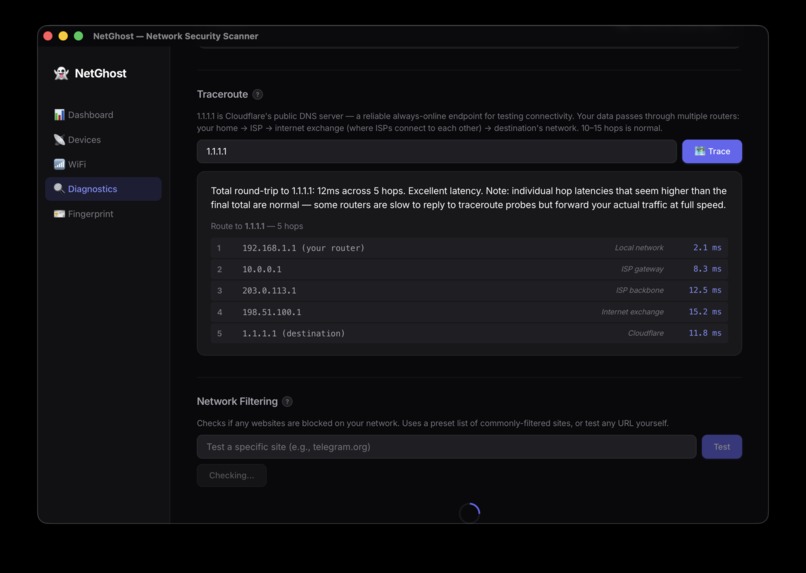Click the NetGhost window title text
Screen dimensions: 806x573
pyautogui.click(x=175, y=36)
